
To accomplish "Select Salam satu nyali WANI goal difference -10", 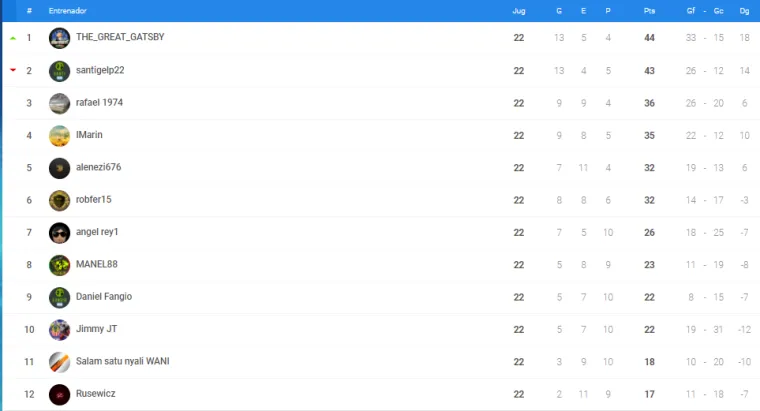I will coord(744,362).
